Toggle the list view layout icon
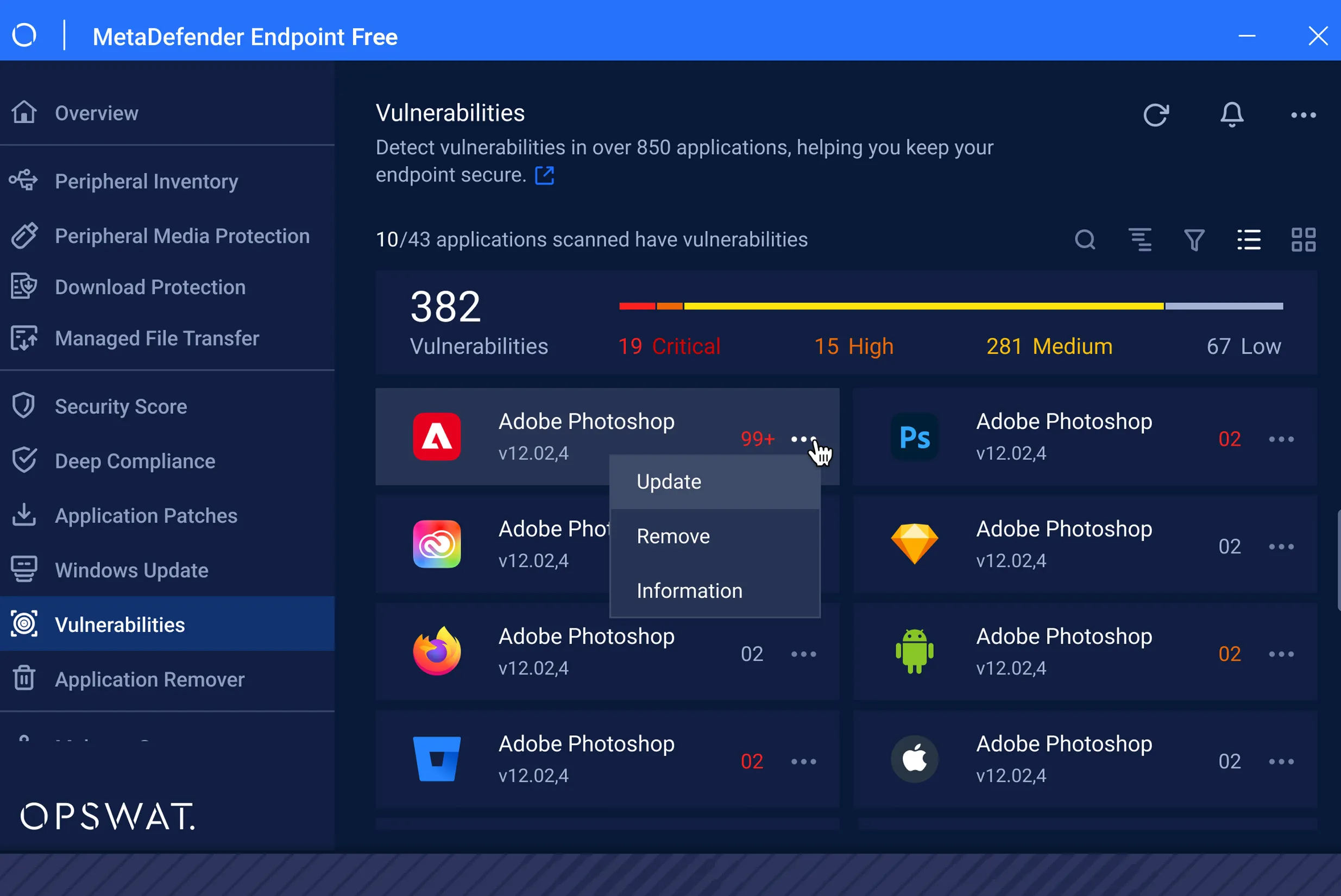Screen dimensions: 1341x896 [x=1249, y=239]
